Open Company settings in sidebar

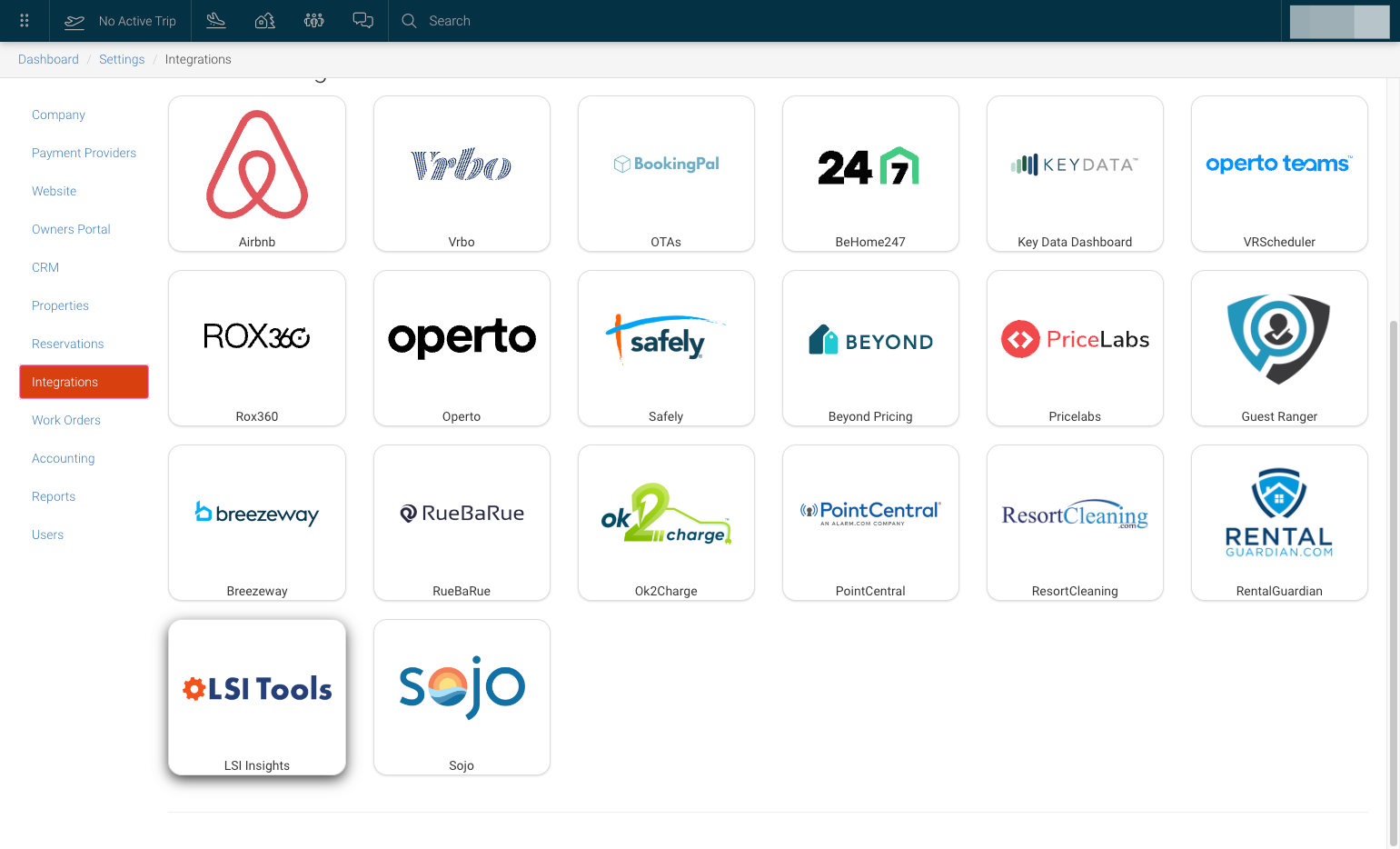(x=58, y=115)
